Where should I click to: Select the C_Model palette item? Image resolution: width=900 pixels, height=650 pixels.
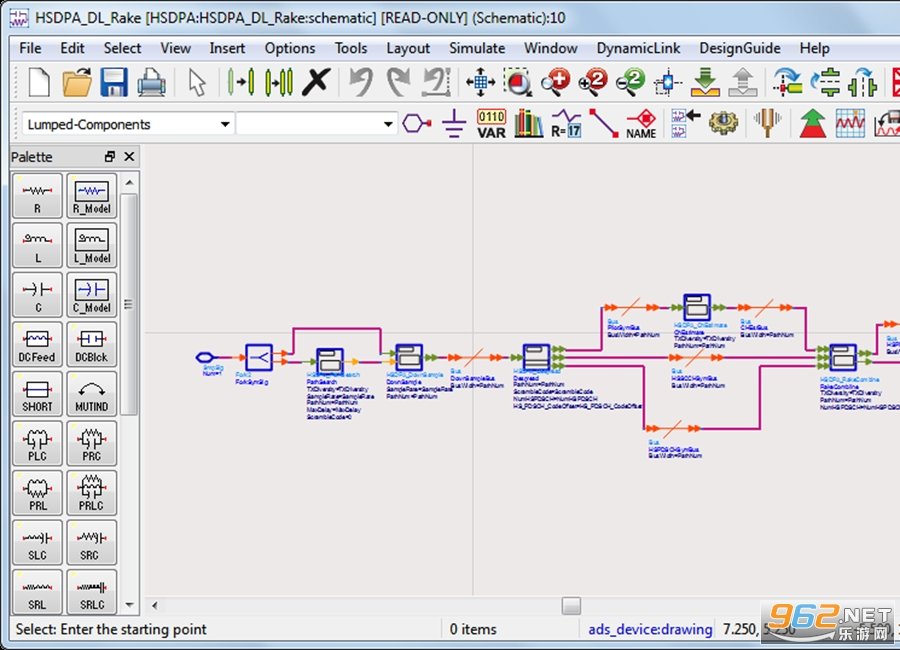92,295
